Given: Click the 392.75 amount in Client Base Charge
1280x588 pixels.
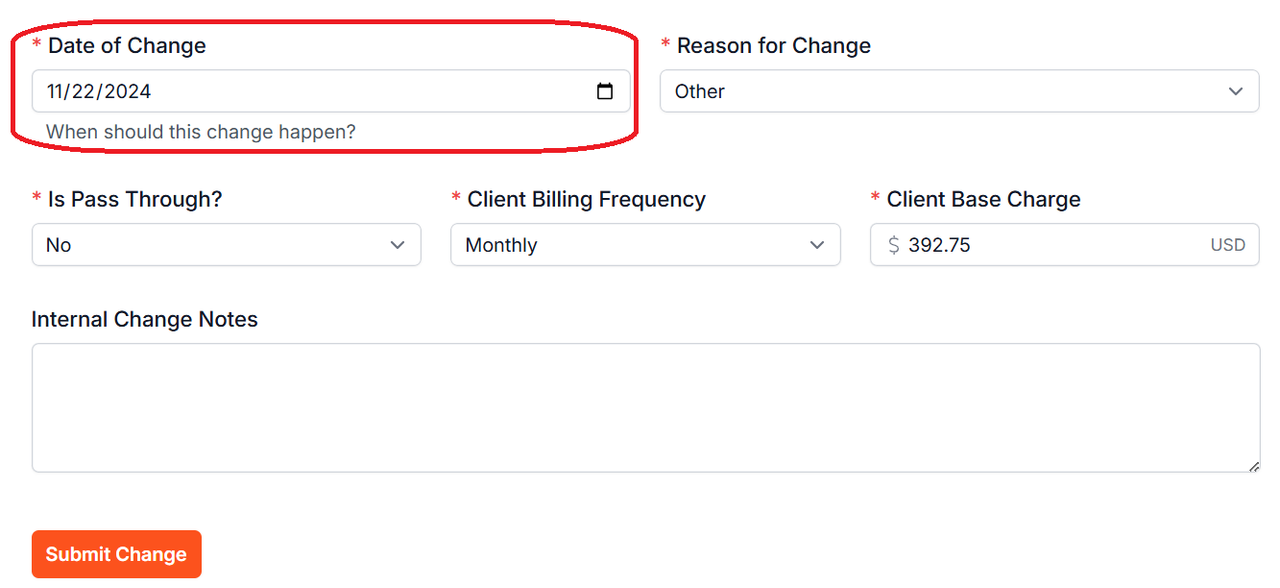Looking at the screenshot, I should coord(939,245).
